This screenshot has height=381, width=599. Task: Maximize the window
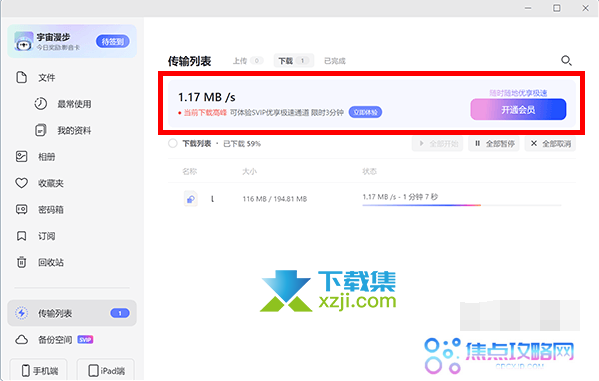click(557, 8)
